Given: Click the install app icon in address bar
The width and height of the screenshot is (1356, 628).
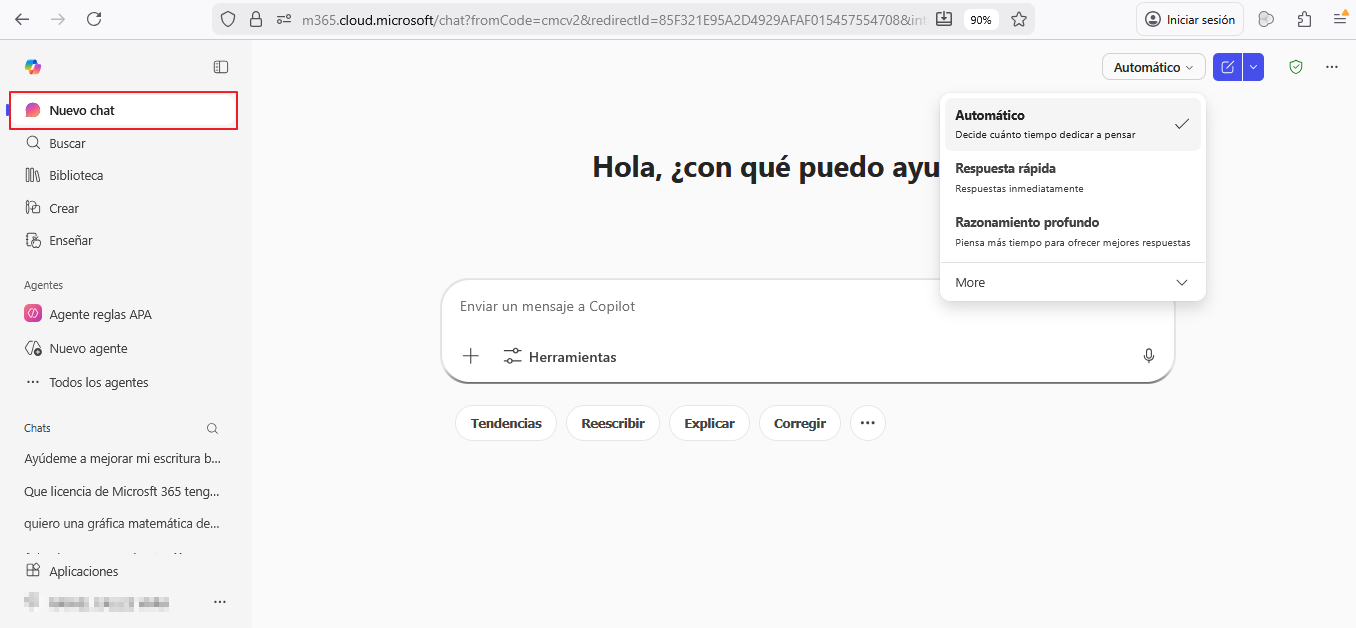Looking at the screenshot, I should pos(944,19).
